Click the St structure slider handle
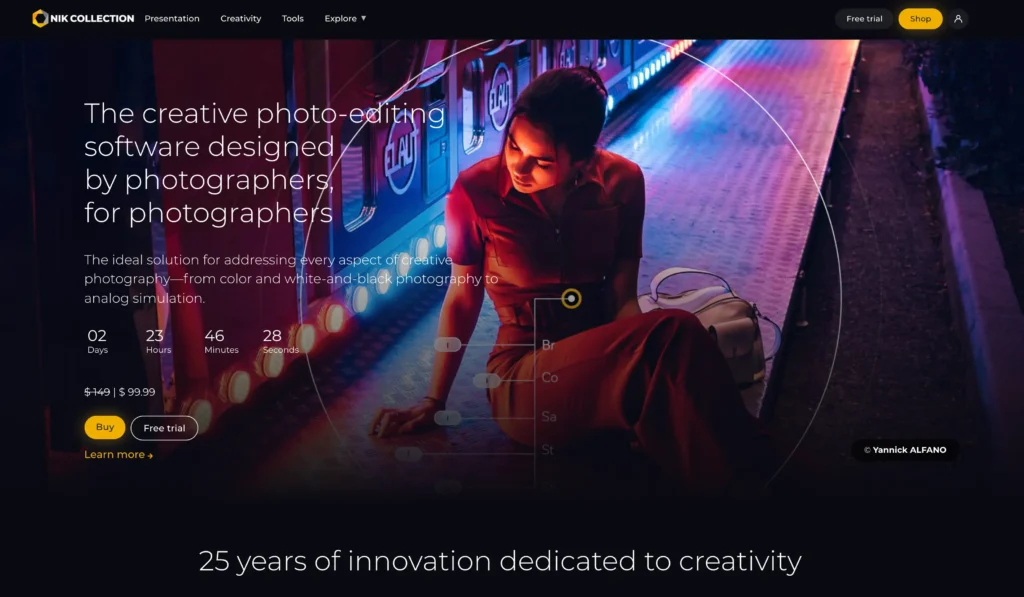The width and height of the screenshot is (1024, 597). 408,453
